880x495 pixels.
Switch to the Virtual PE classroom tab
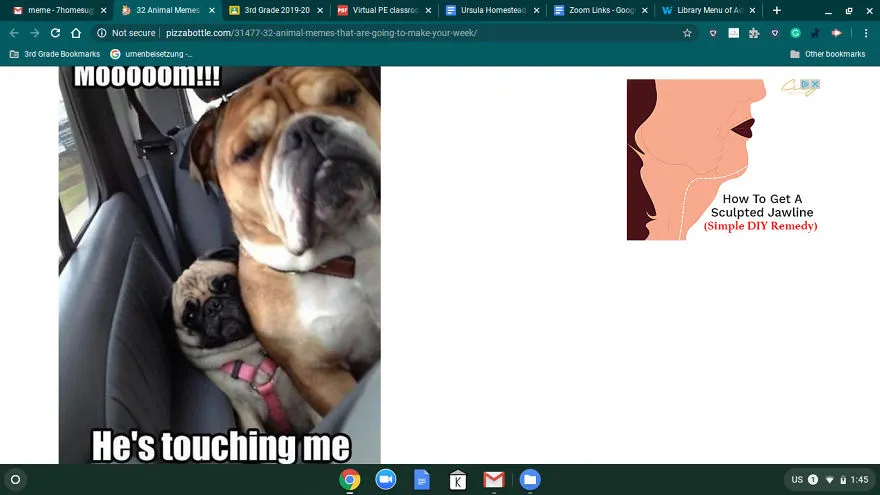click(384, 10)
